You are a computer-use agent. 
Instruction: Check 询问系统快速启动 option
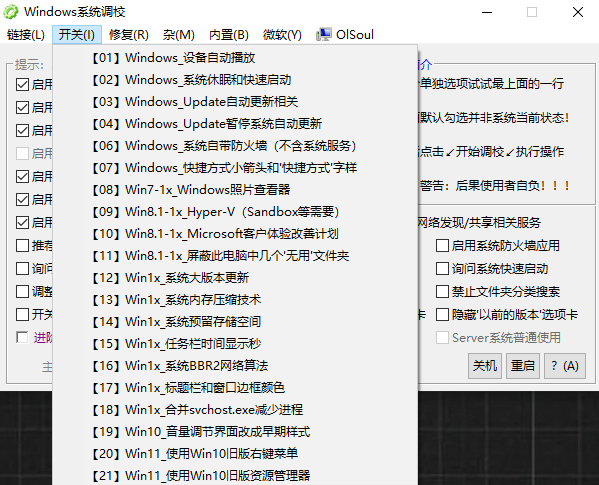click(x=442, y=268)
